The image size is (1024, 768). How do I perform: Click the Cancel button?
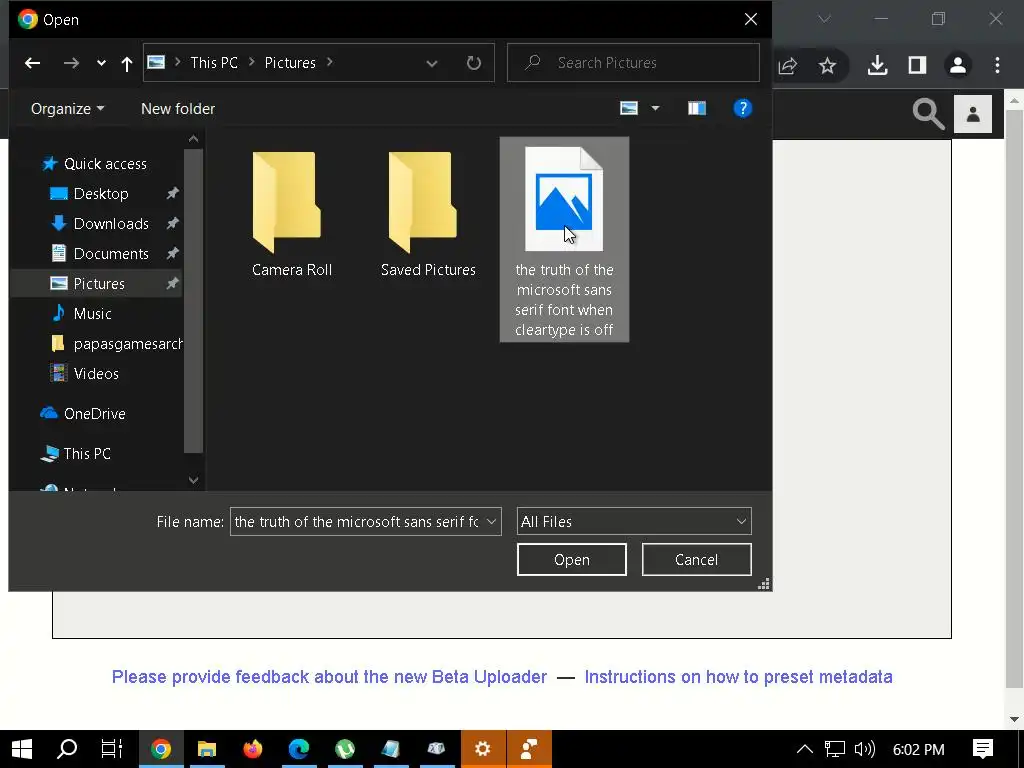pos(696,560)
